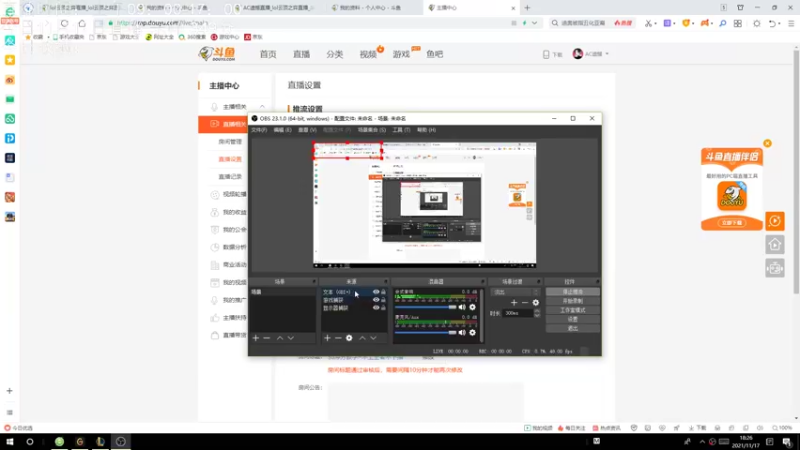Click the OBS icon in the taskbar
The height and width of the screenshot is (450, 800).
120,442
